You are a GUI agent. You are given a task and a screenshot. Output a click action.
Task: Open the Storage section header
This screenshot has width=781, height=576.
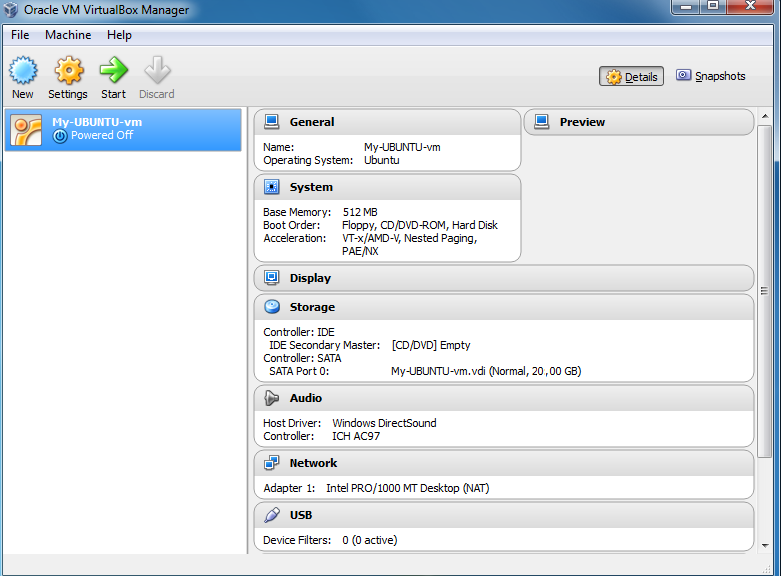504,307
